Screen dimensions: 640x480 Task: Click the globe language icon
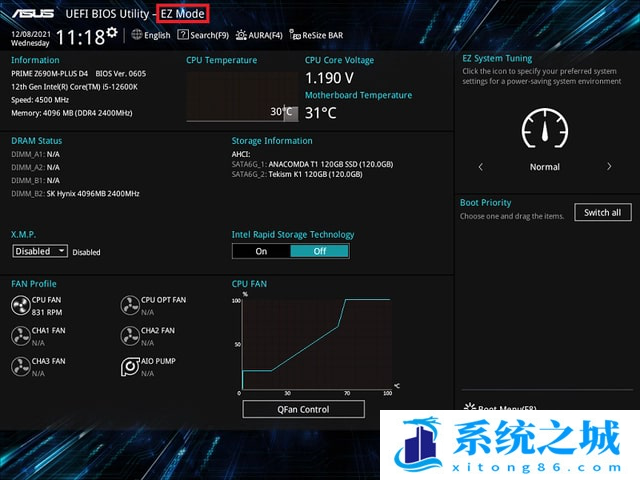pyautogui.click(x=137, y=35)
